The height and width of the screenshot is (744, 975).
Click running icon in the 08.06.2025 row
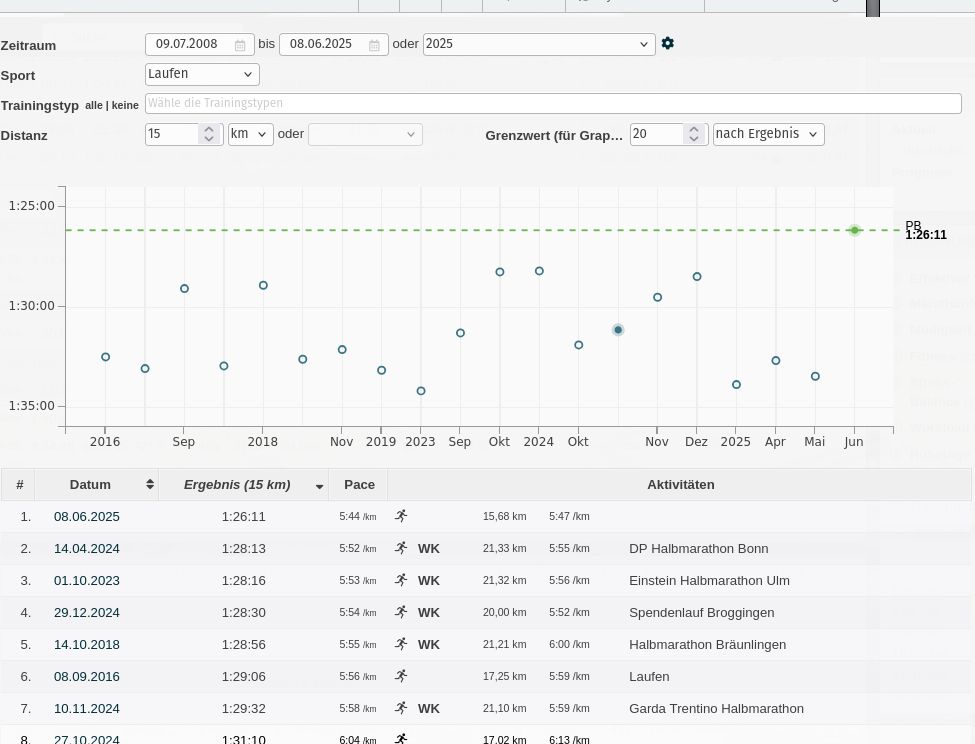click(401, 516)
